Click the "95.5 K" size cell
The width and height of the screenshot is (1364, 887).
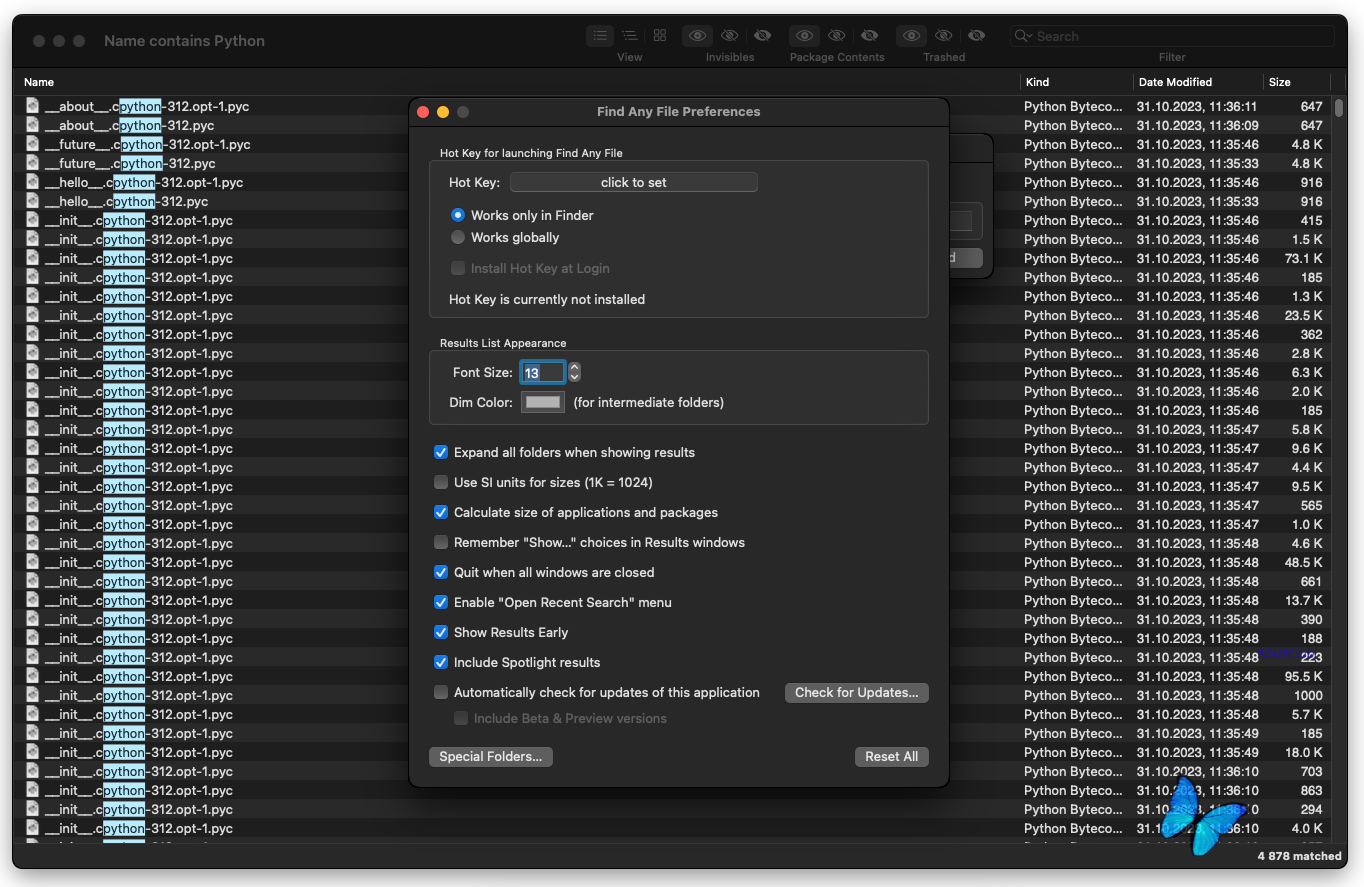[x=1304, y=676]
